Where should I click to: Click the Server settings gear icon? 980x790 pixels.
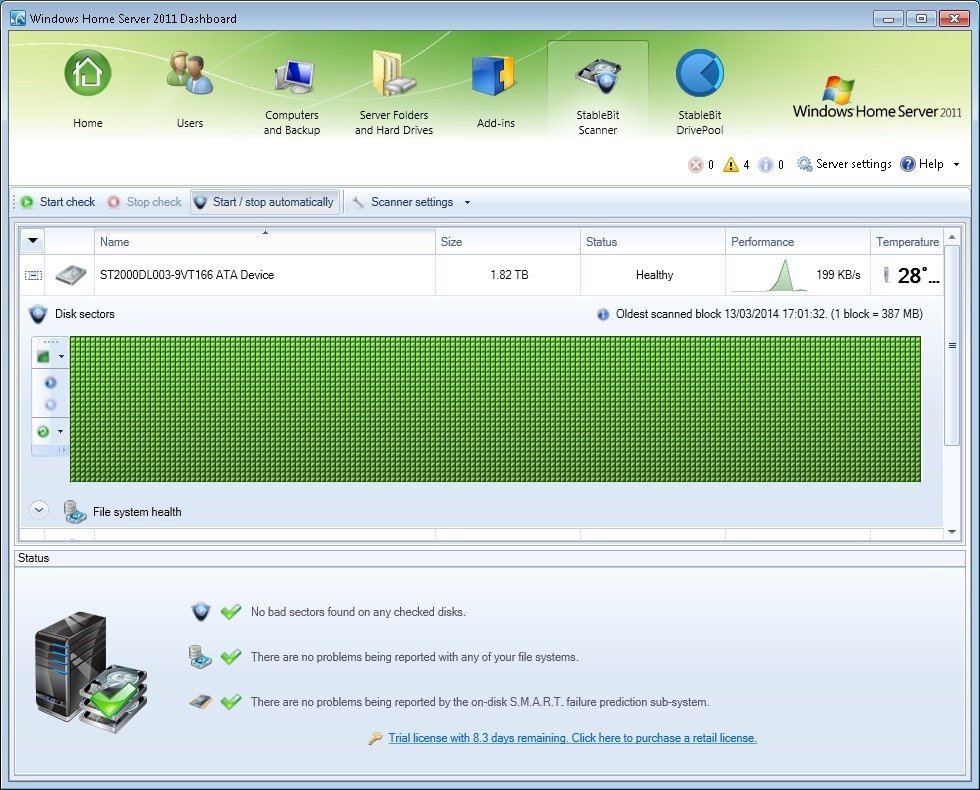coord(804,164)
